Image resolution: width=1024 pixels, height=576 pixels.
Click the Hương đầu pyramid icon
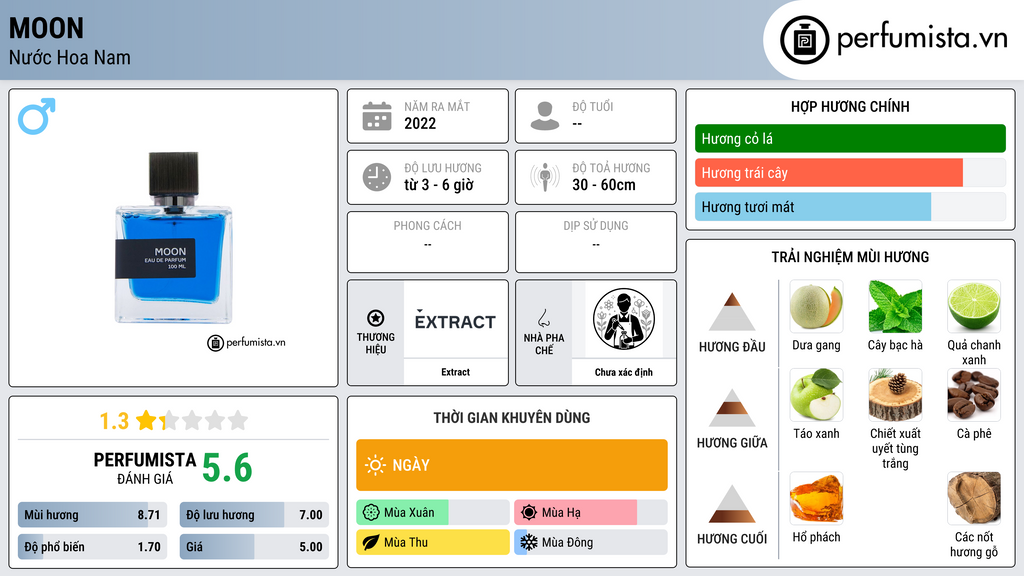coord(732,312)
